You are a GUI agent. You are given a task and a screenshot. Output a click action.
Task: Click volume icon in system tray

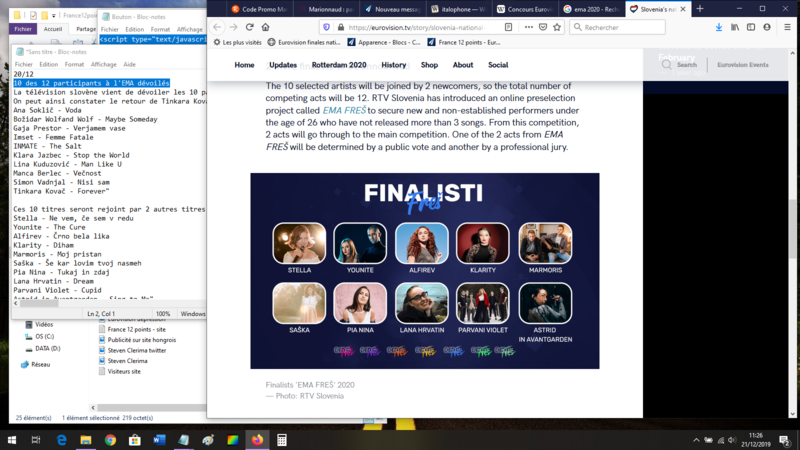click(x=732, y=440)
